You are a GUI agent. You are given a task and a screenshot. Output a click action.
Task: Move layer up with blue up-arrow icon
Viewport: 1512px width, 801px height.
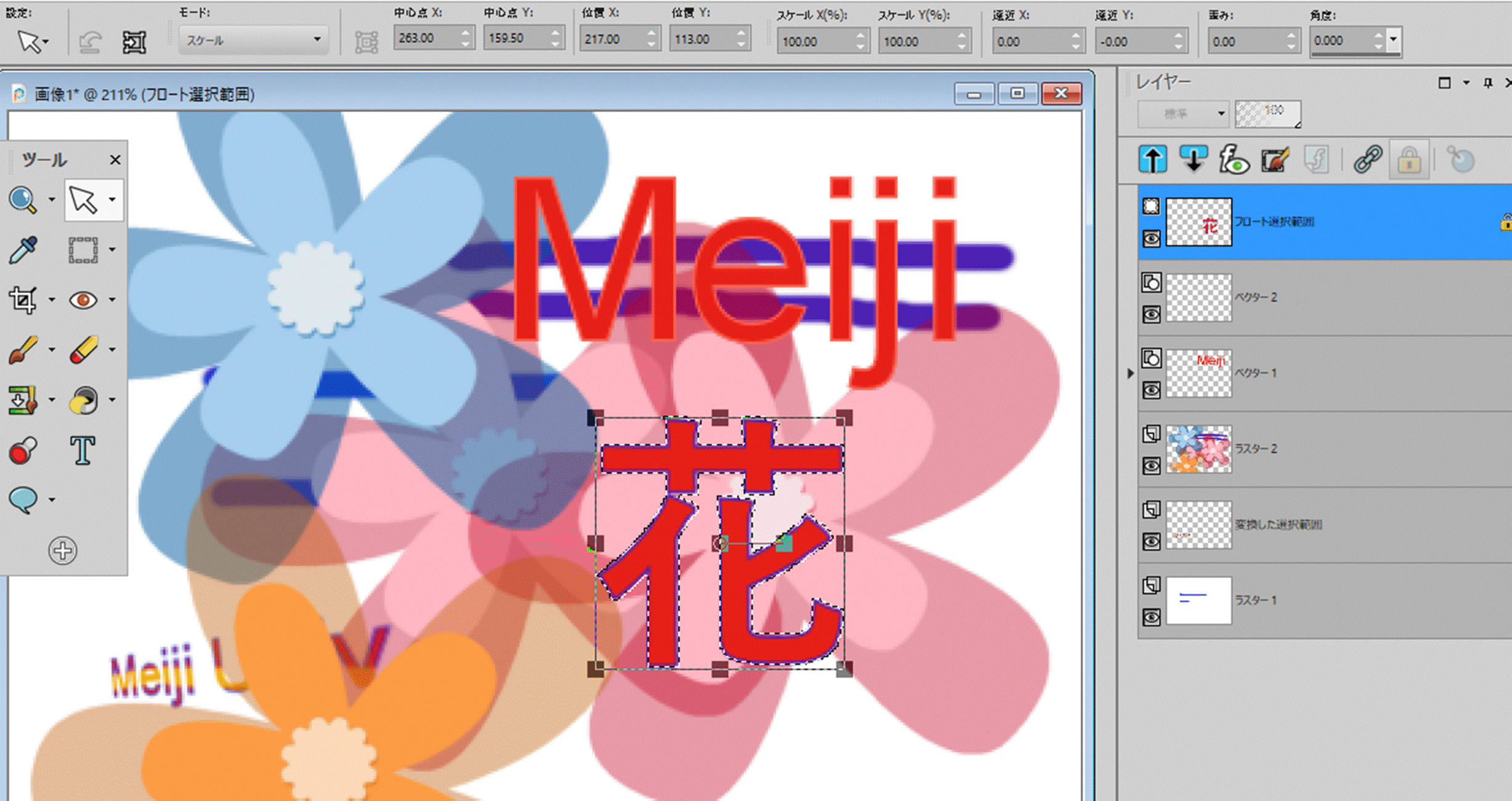1152,160
